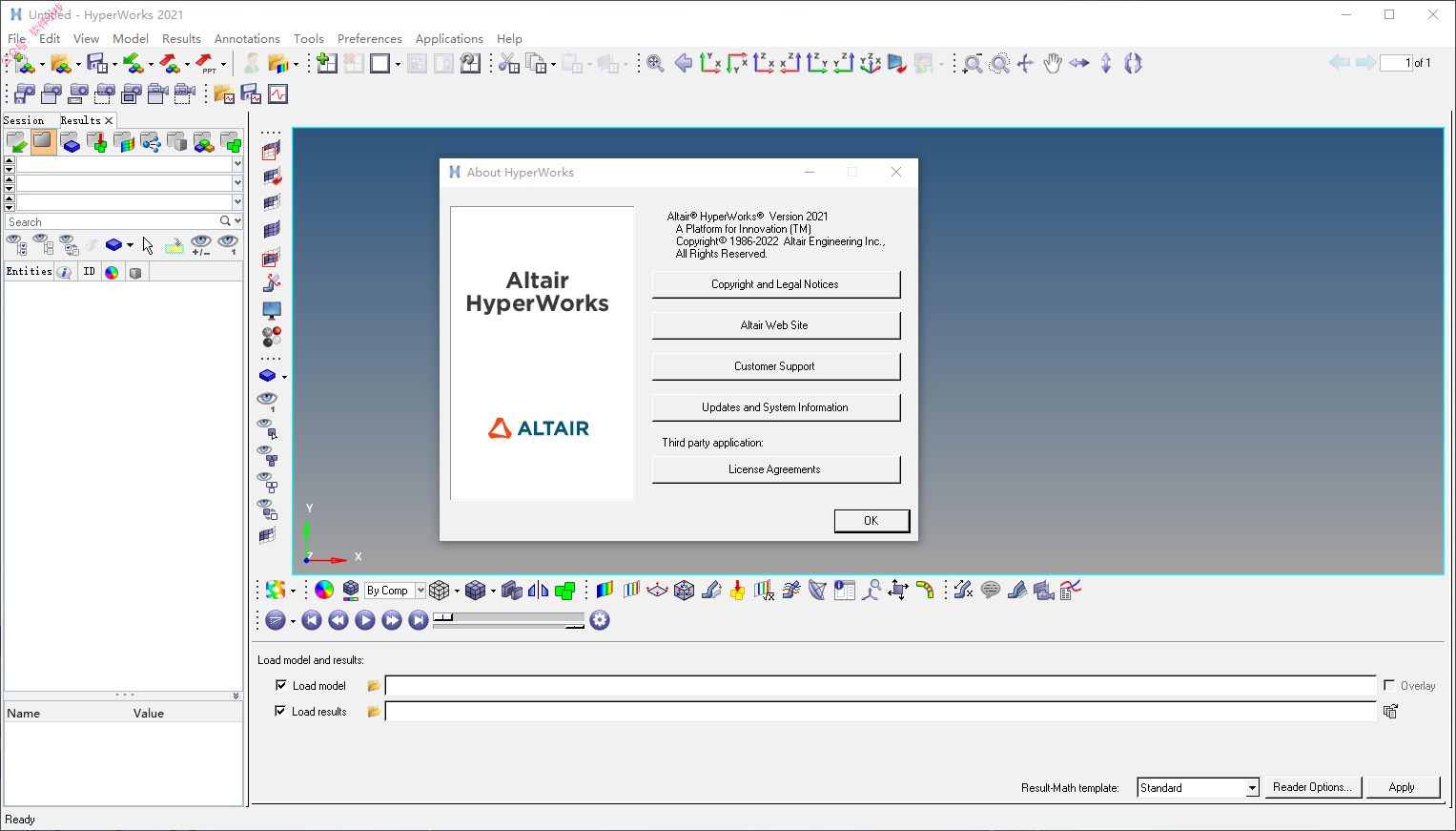Click the rotate circular arrows icon
Viewport: 1456px width, 831px height.
pos(1133,64)
